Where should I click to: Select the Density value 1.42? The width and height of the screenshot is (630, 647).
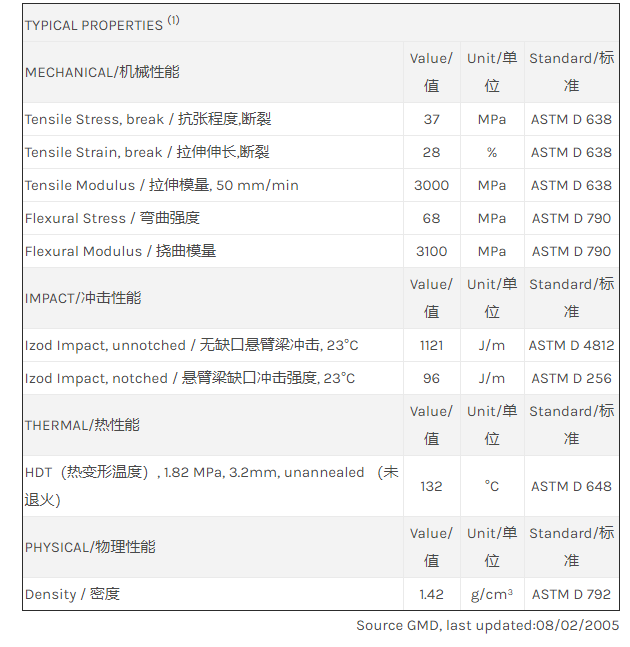[x=431, y=594]
